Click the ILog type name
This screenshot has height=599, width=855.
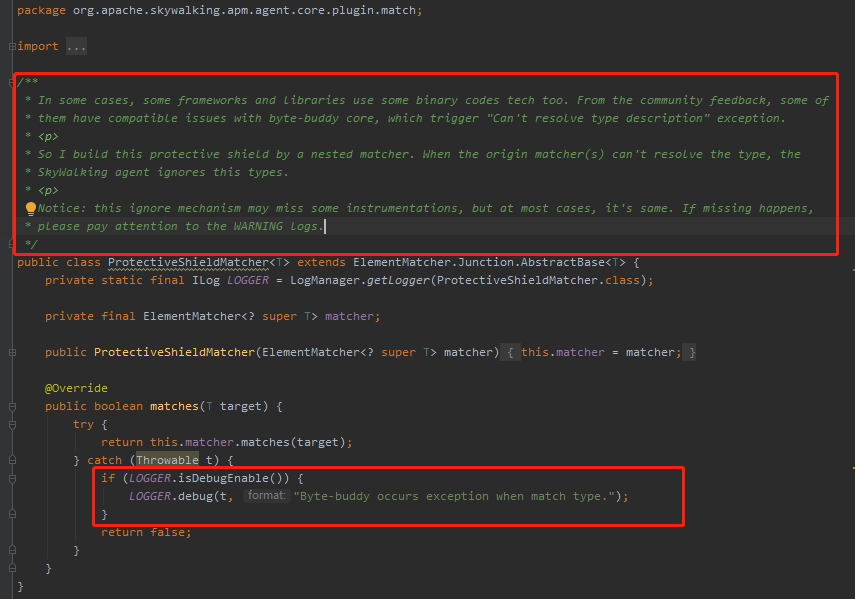[x=206, y=280]
